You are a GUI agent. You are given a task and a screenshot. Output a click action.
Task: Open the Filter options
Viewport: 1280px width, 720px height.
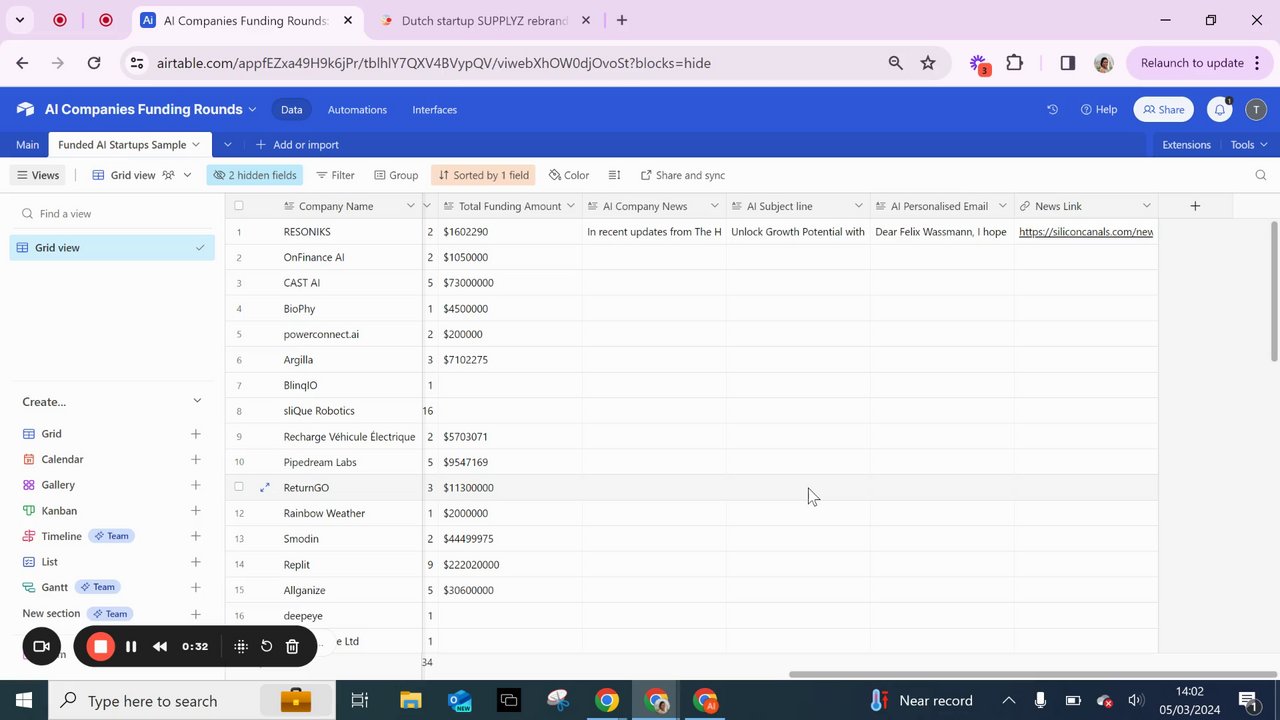pyautogui.click(x=335, y=175)
